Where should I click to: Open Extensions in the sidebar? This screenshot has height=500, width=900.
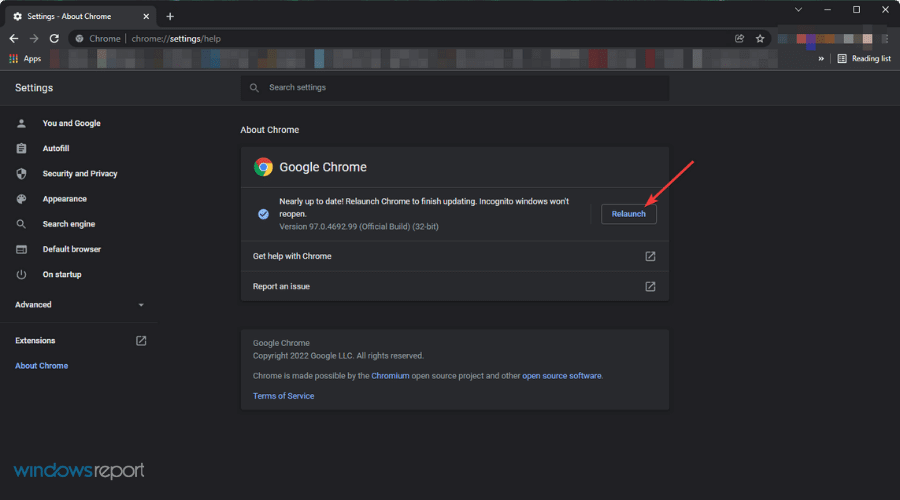pos(35,340)
